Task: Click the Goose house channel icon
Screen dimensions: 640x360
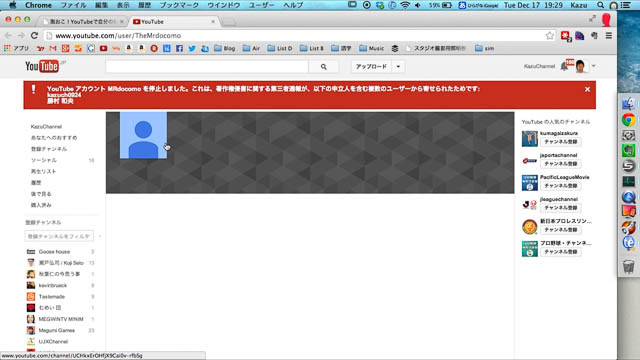Action: coord(31,252)
